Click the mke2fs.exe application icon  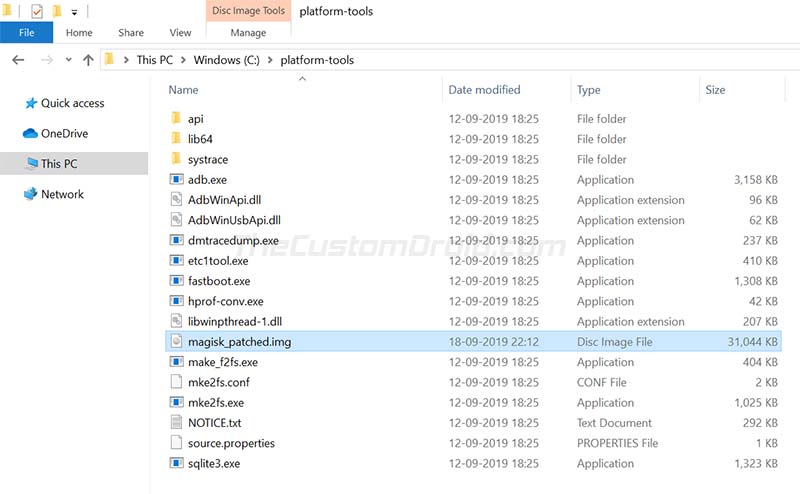(x=176, y=402)
